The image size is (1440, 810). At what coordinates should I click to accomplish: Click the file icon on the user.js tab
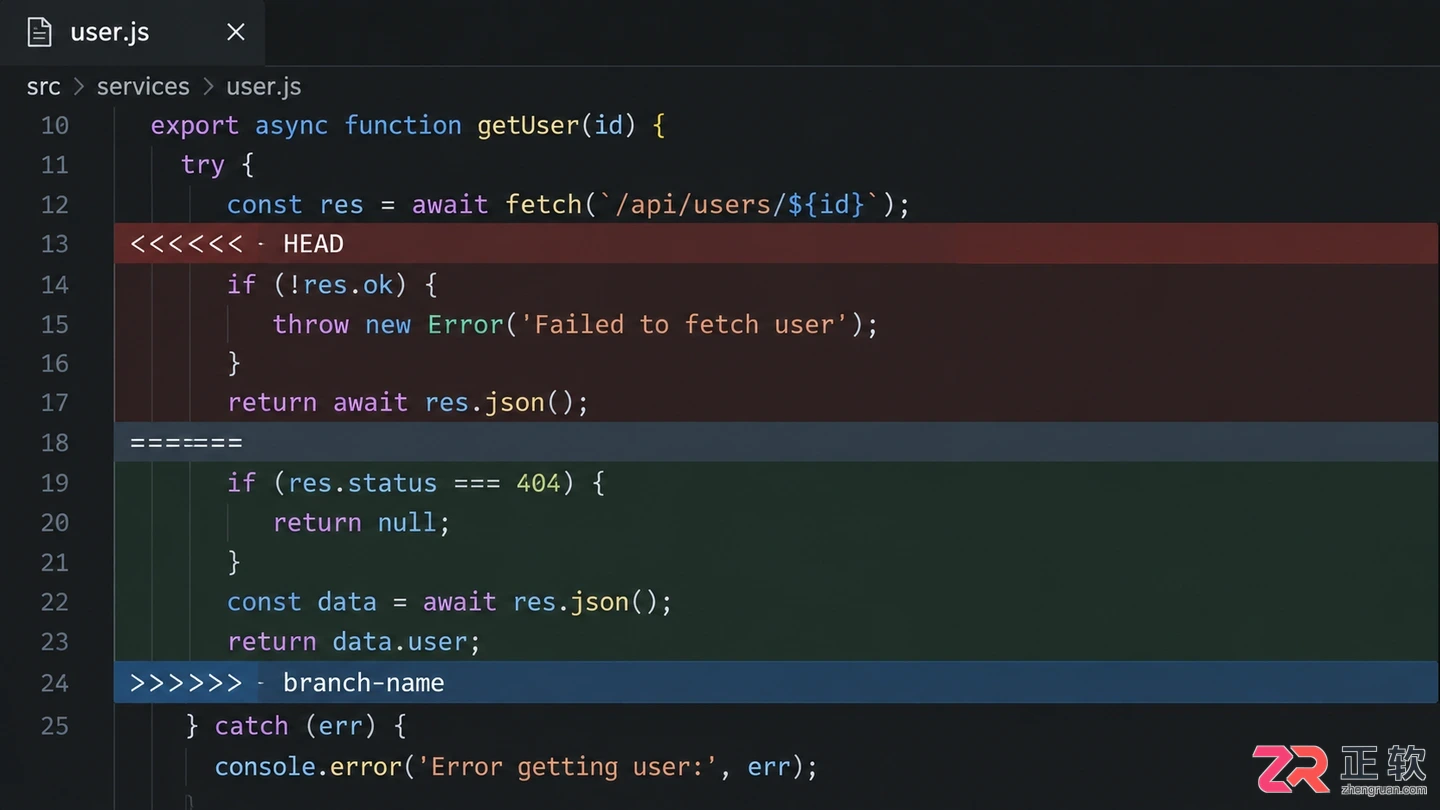(x=39, y=32)
